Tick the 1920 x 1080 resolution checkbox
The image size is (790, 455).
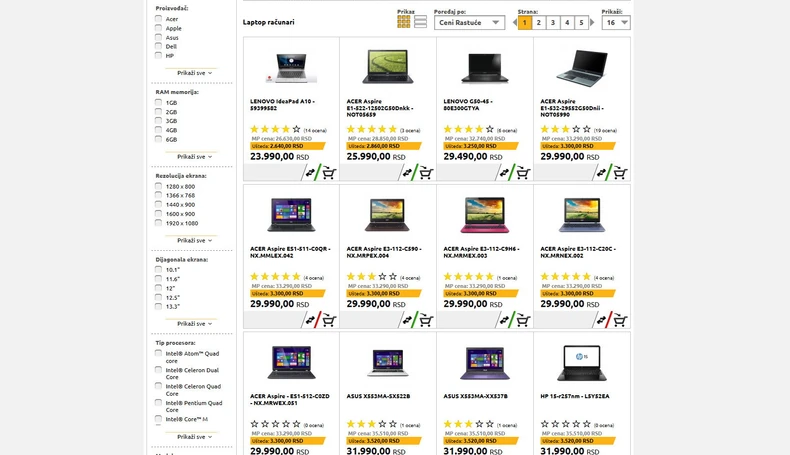click(158, 223)
